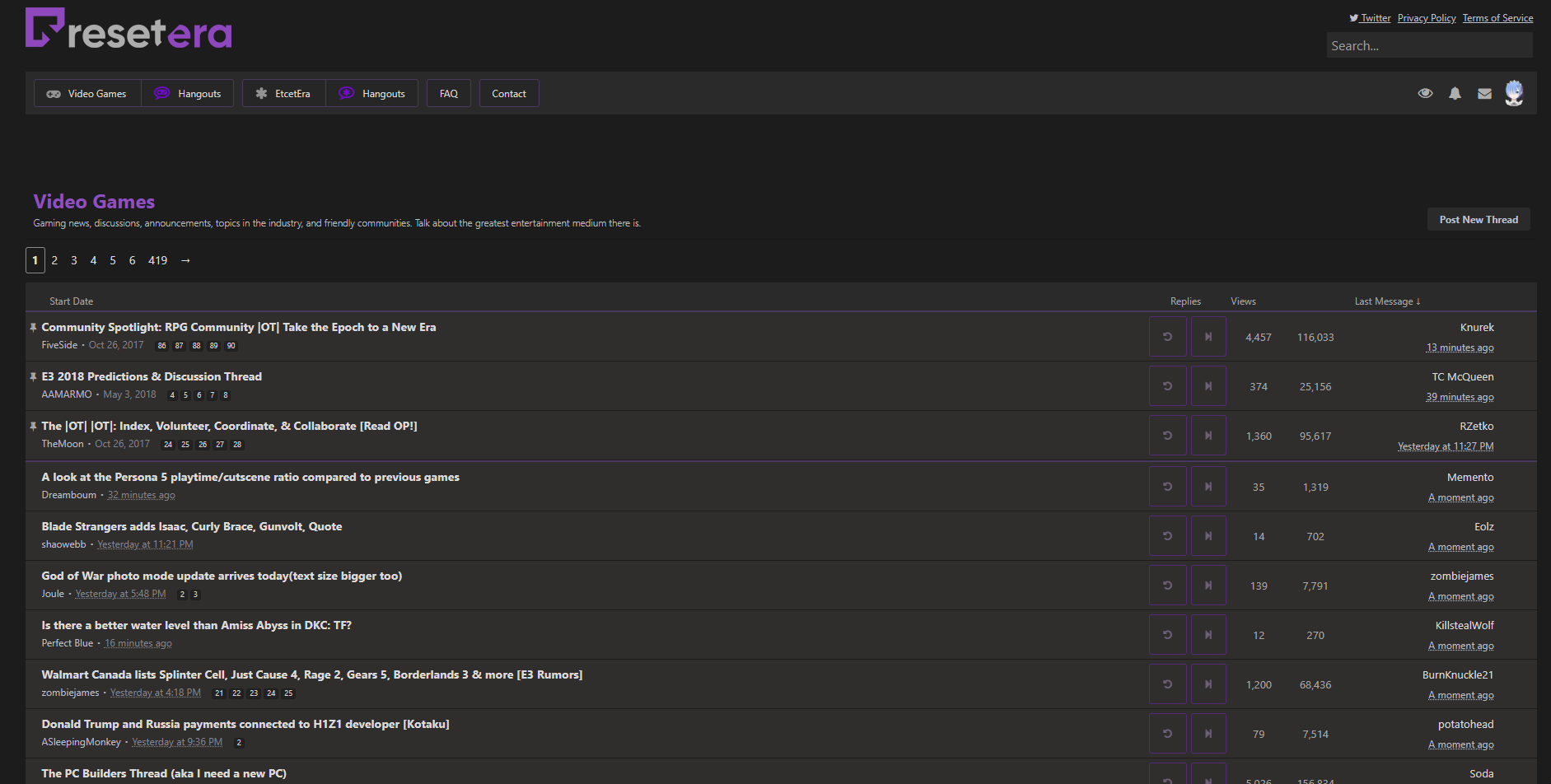This screenshot has width=1551, height=784.
Task: Click skip-to-latest icon for Donald Trump H1Z1 thread
Action: point(1208,734)
